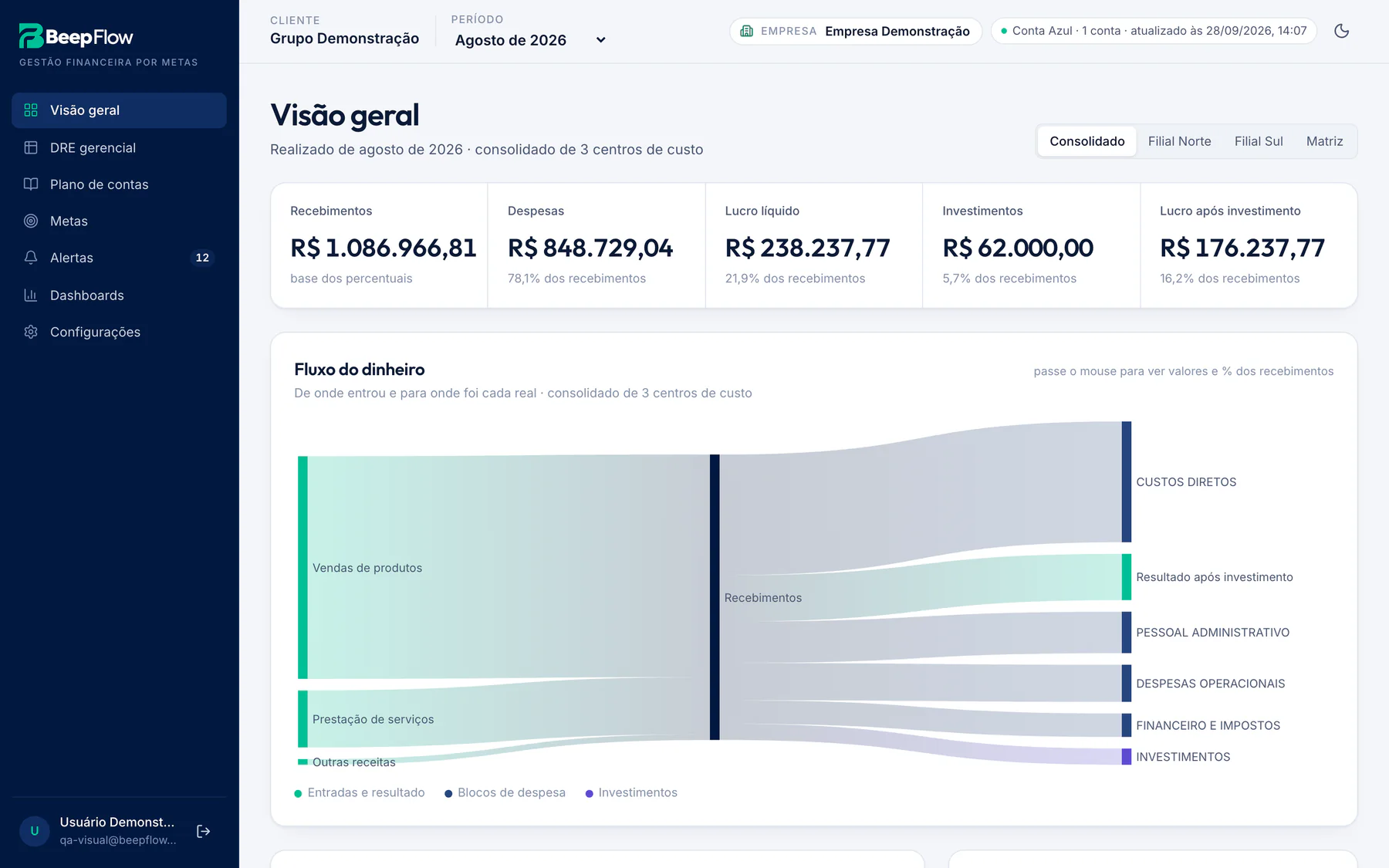Click the Visão geral grid icon

click(31, 110)
